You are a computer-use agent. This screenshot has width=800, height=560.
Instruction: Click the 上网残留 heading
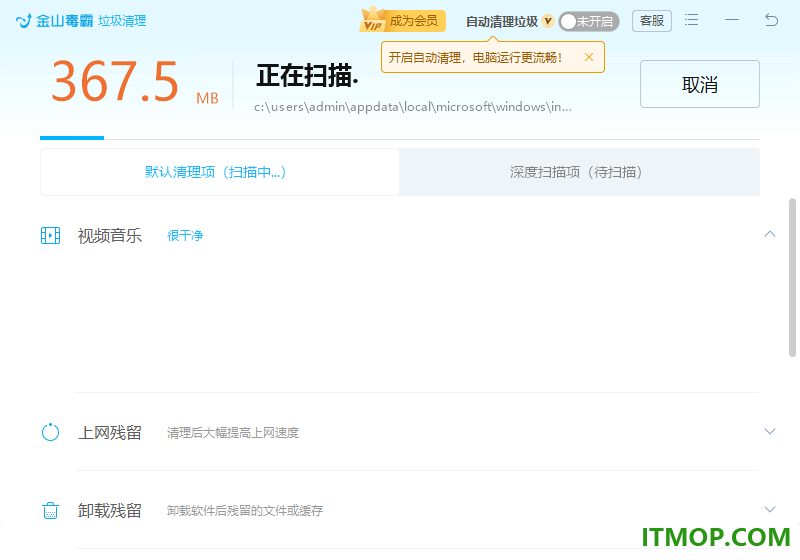(110, 432)
